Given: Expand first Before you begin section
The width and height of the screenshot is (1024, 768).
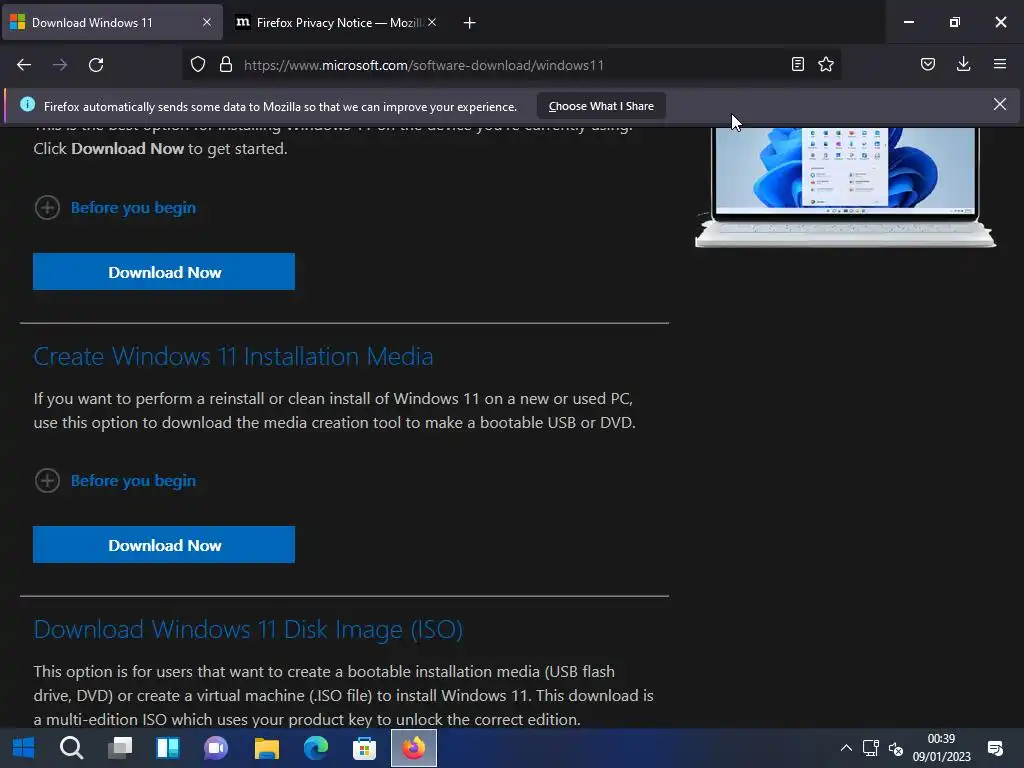Looking at the screenshot, I should (115, 208).
